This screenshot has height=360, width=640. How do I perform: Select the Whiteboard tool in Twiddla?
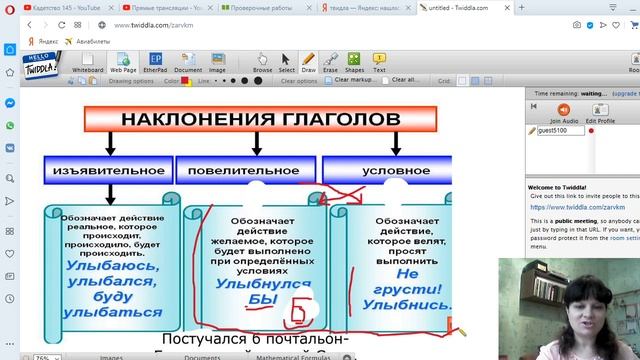(87, 62)
